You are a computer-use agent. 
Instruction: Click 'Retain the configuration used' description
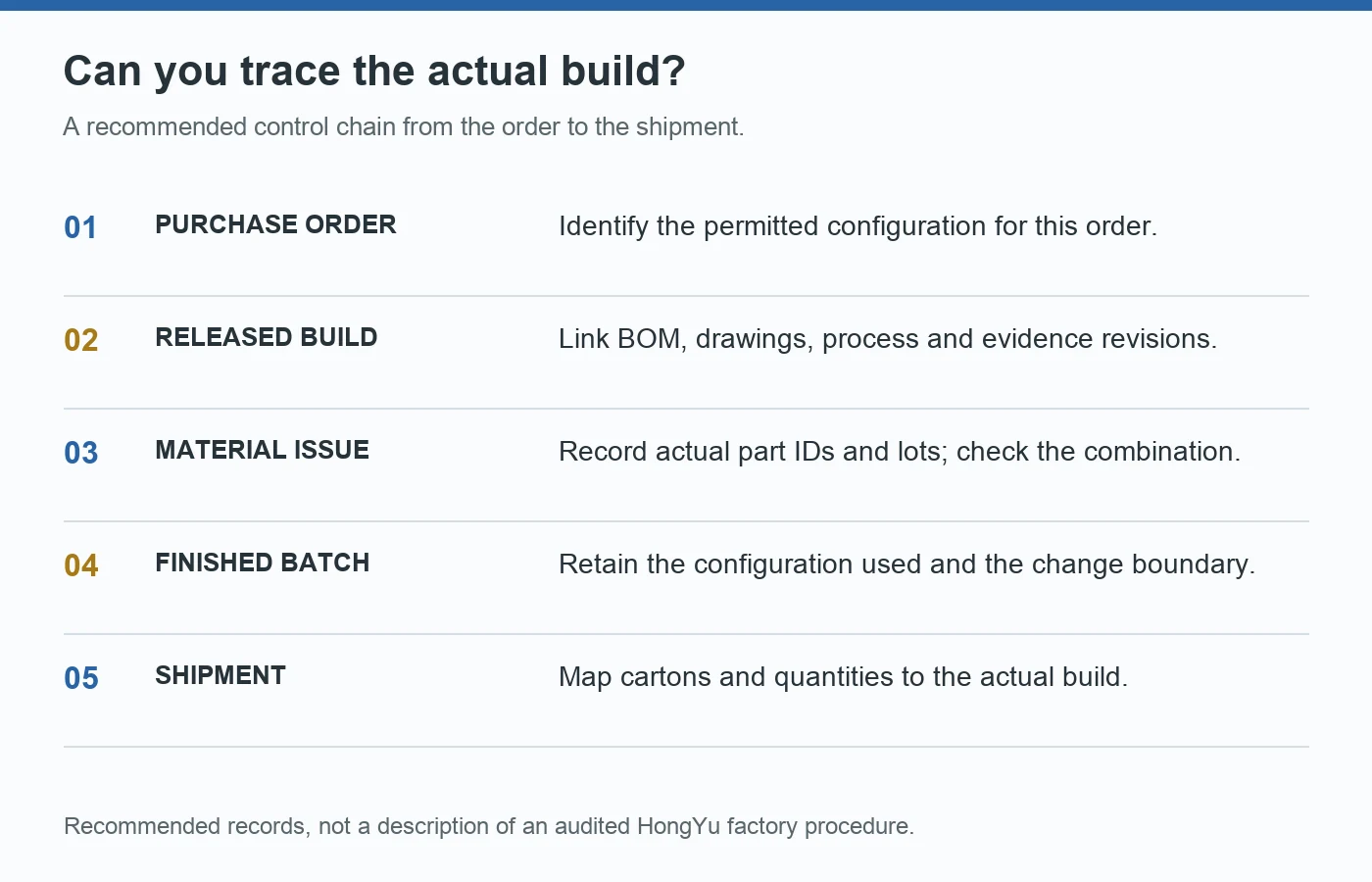(906, 564)
